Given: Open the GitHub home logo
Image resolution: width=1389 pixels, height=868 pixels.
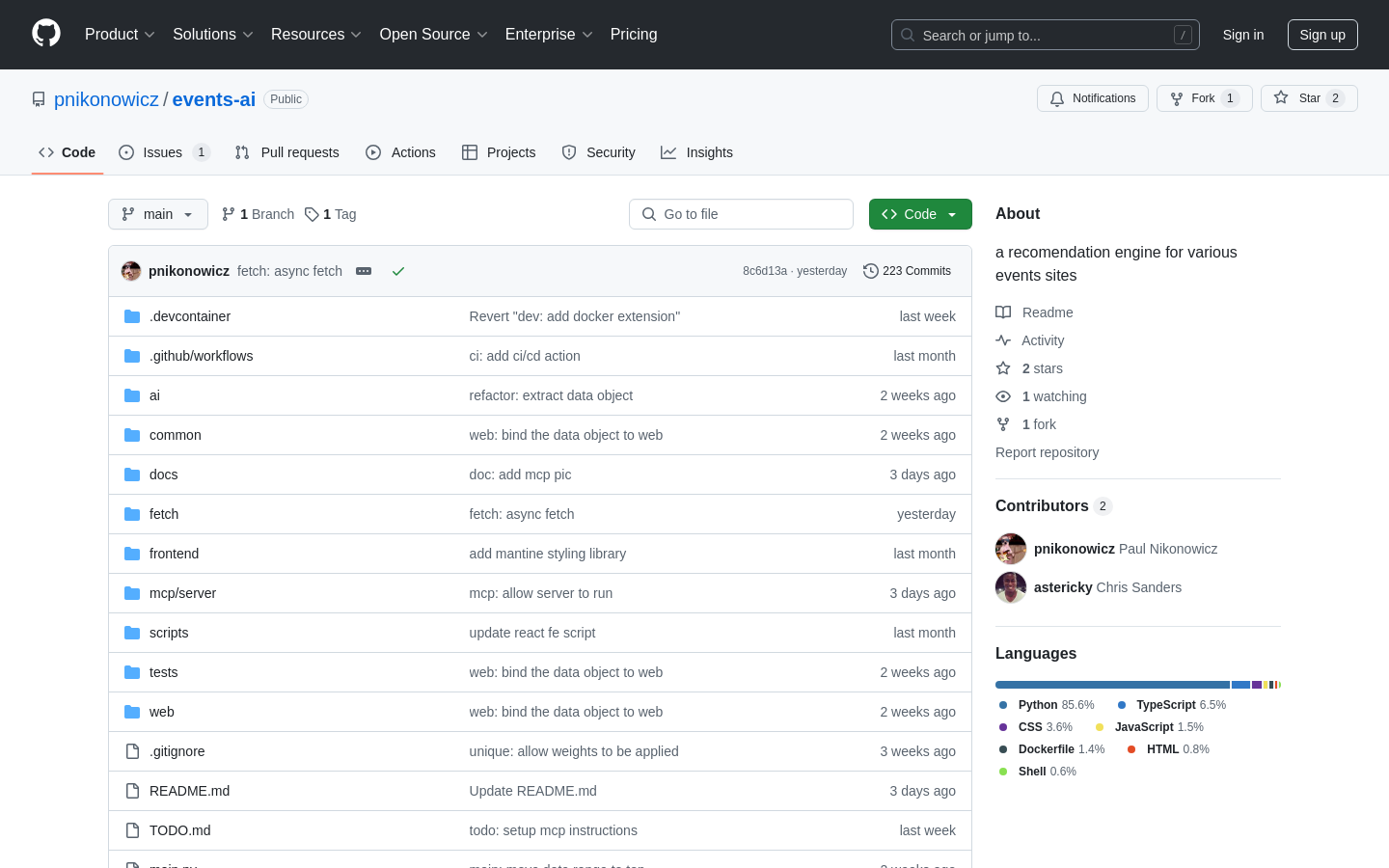Looking at the screenshot, I should pos(46,34).
